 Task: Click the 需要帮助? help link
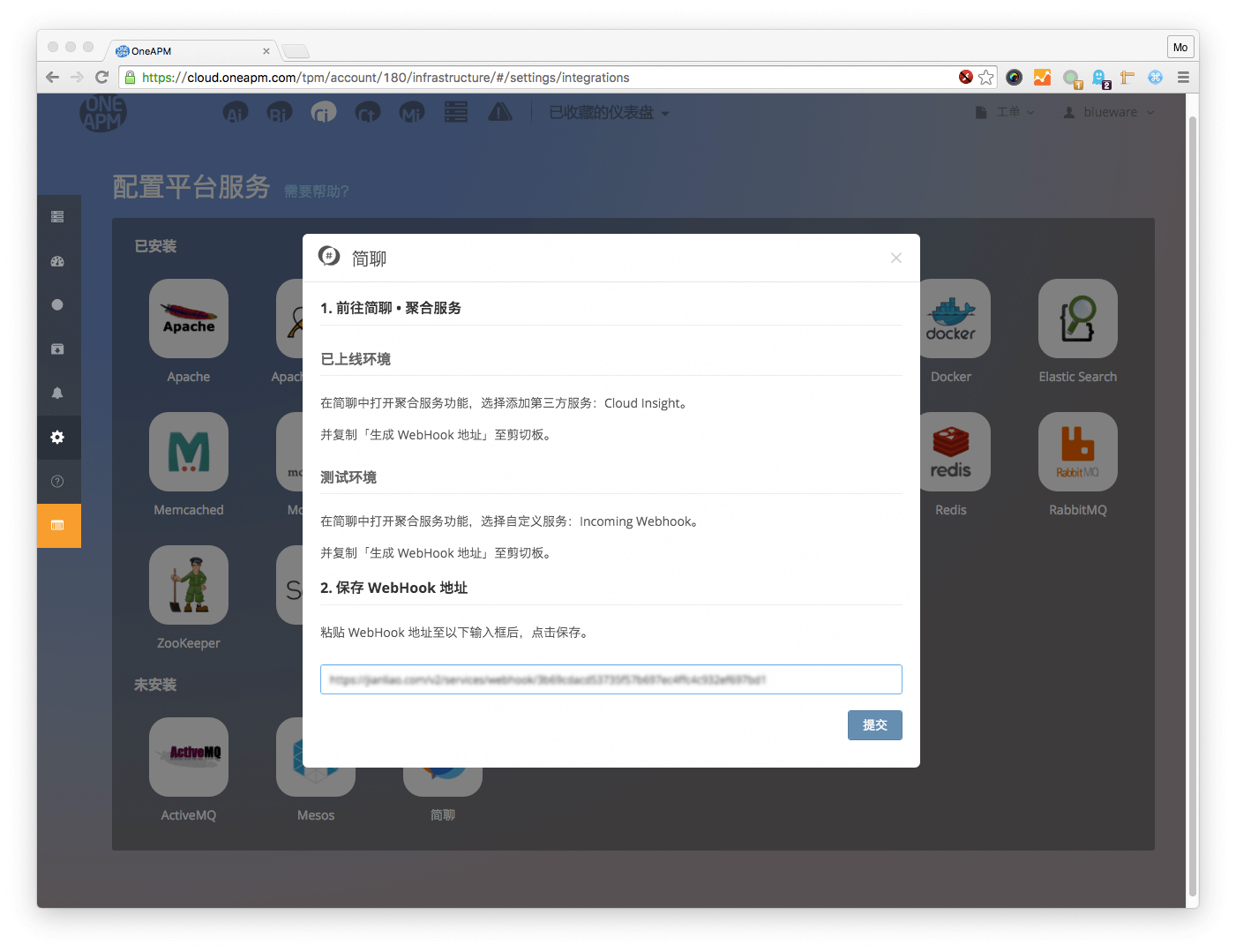point(317,191)
